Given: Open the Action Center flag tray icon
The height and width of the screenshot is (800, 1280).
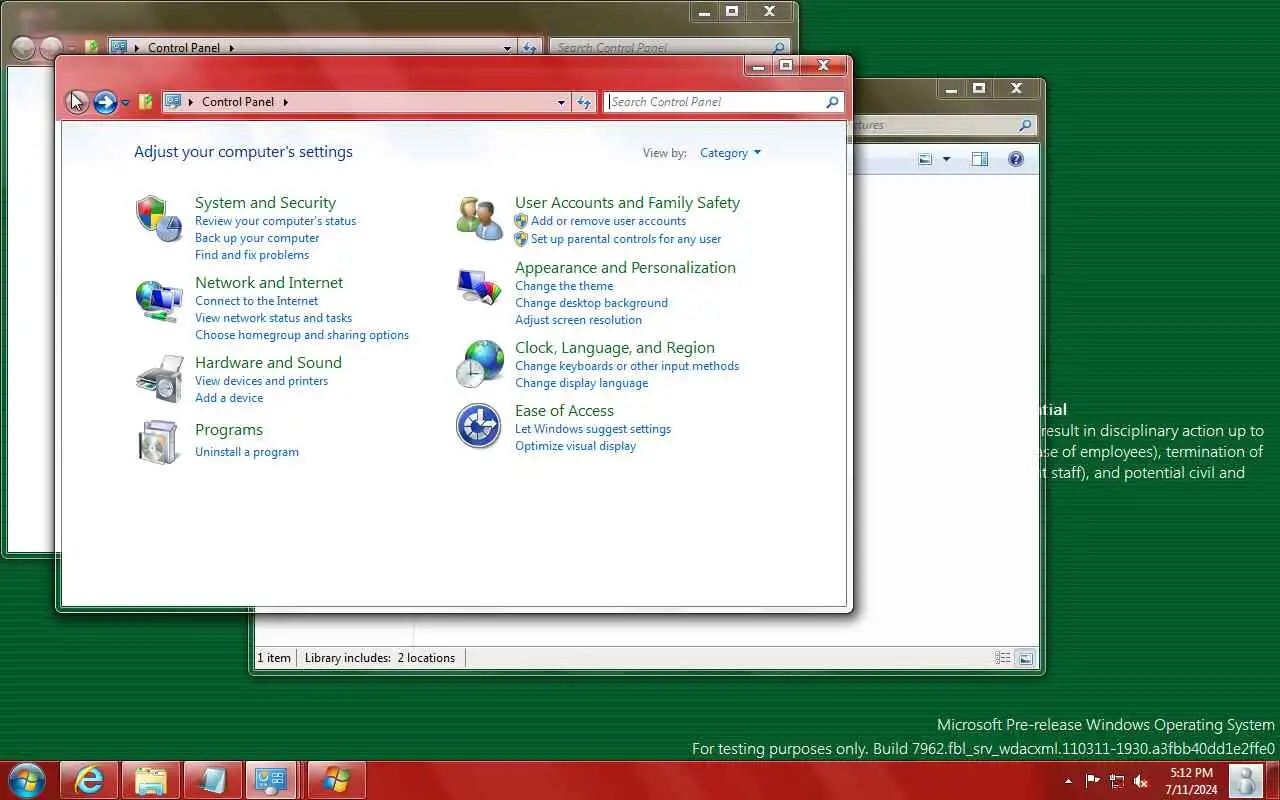Looking at the screenshot, I should click(x=1092, y=781).
